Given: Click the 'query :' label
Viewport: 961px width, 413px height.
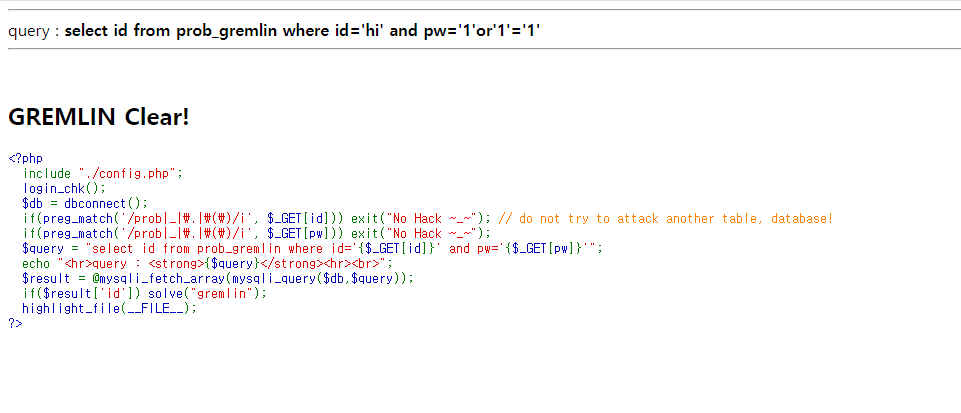Looking at the screenshot, I should coord(34,31).
